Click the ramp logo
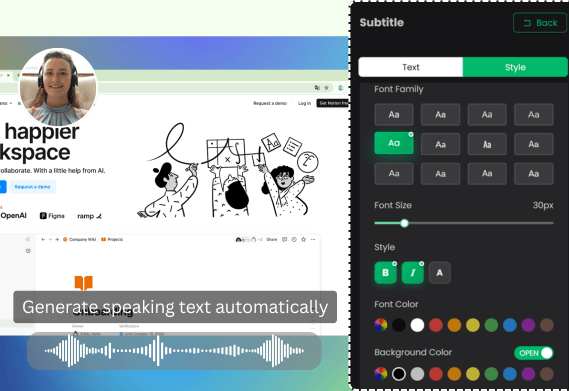This screenshot has height=391, width=569. click(x=90, y=216)
